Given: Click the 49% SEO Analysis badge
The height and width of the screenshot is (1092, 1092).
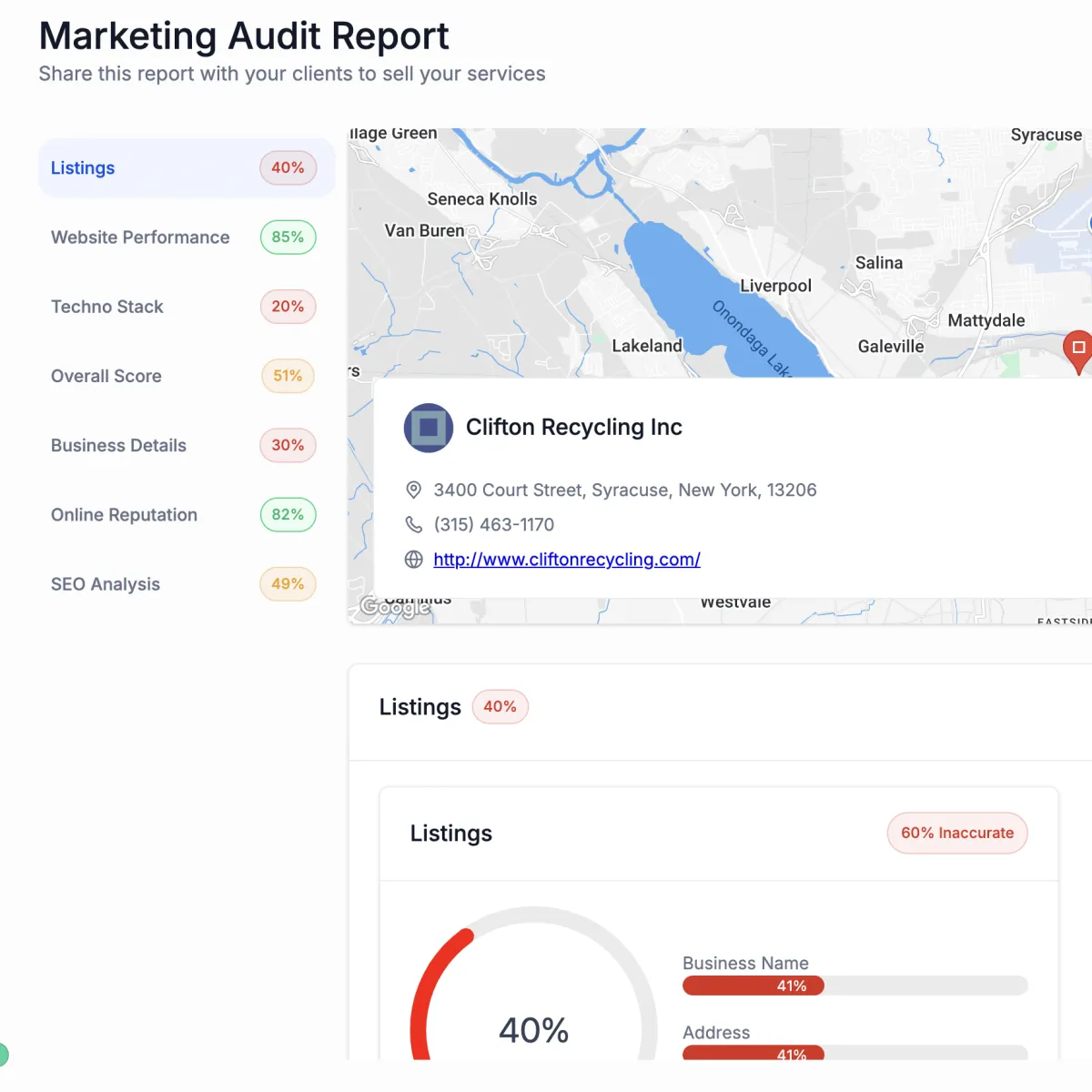Looking at the screenshot, I should point(288,584).
